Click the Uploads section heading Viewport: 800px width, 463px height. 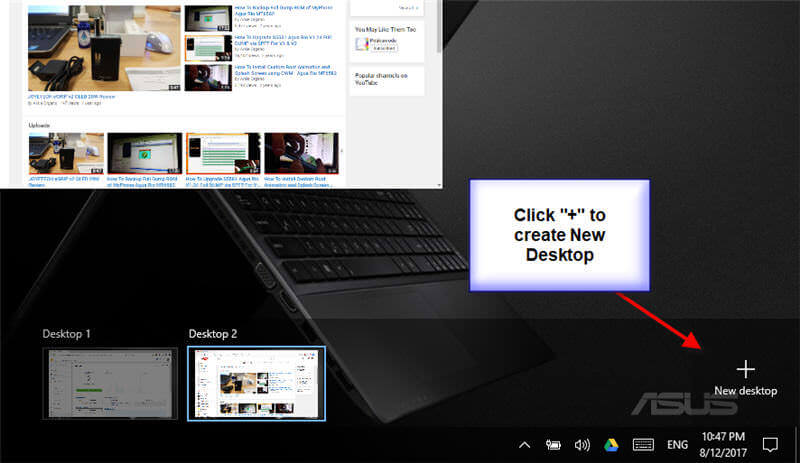[39, 125]
